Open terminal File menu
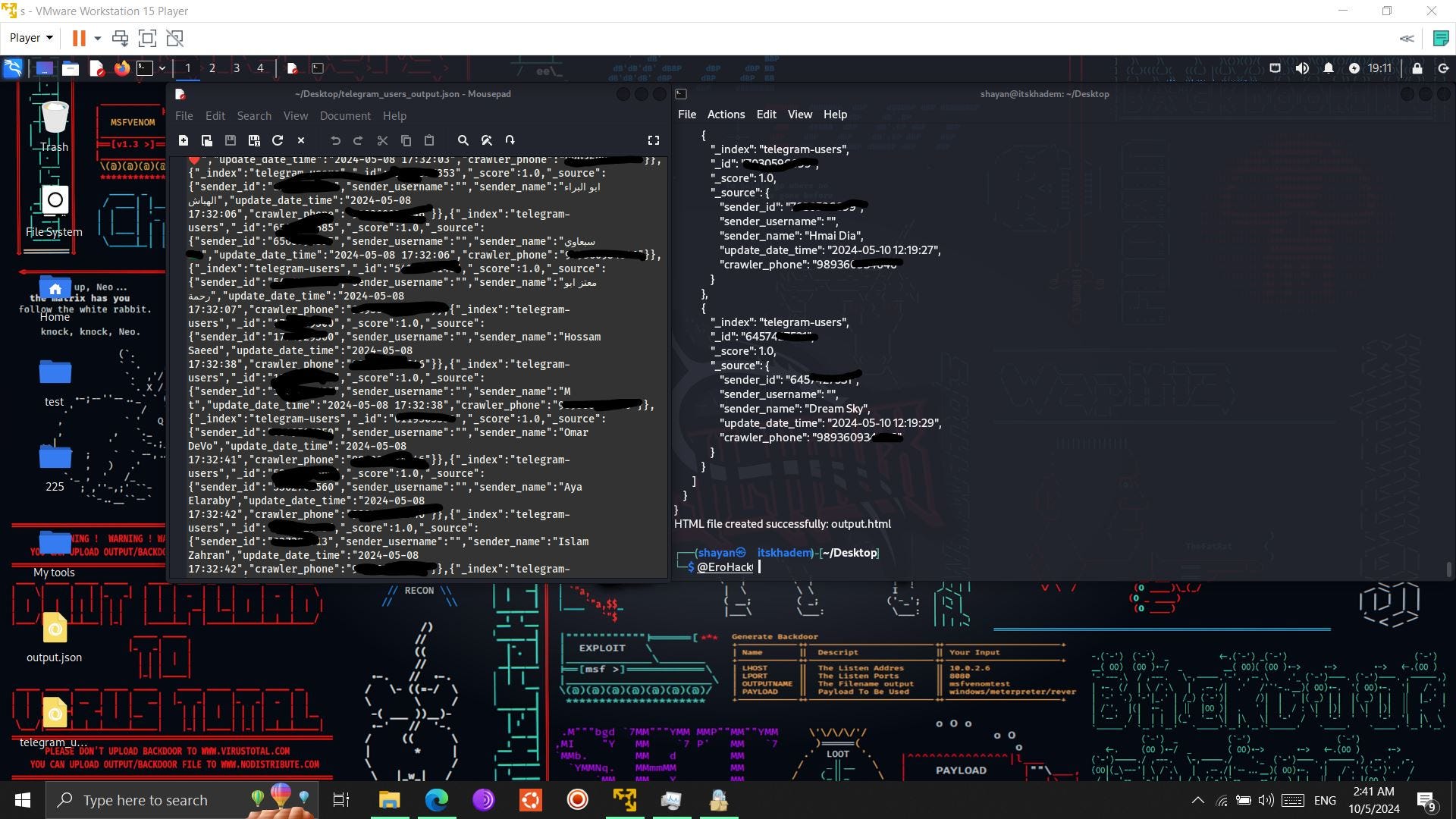The width and height of the screenshot is (1456, 819). pyautogui.click(x=687, y=115)
